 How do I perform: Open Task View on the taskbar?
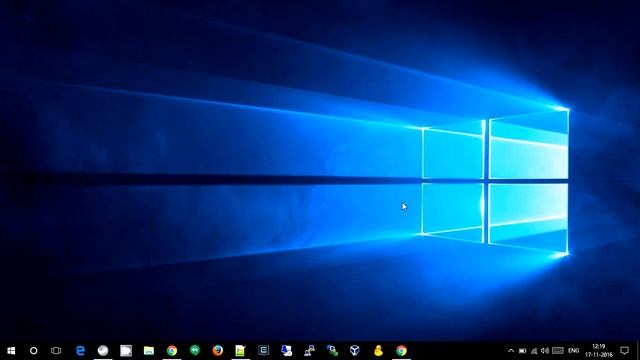56,351
